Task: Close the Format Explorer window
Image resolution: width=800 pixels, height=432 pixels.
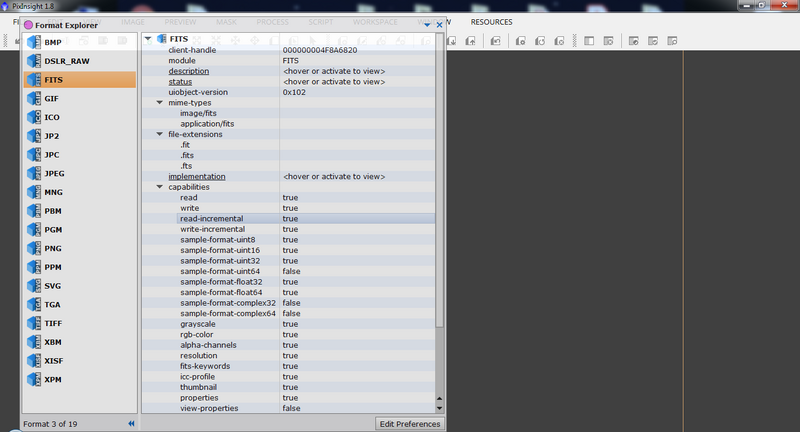Action: coord(439,25)
